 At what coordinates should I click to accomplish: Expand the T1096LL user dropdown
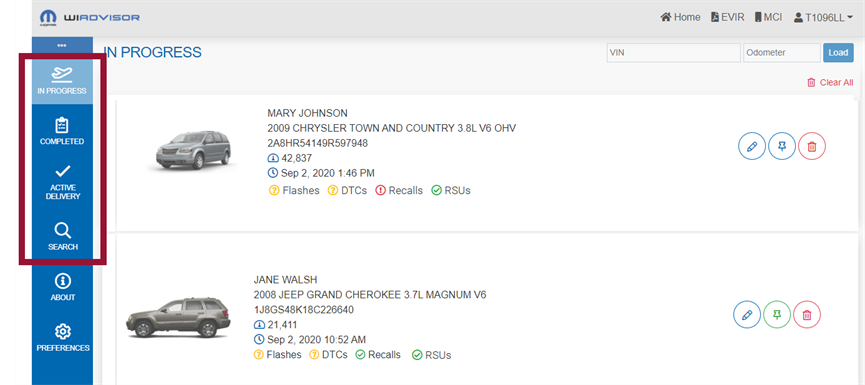(823, 18)
